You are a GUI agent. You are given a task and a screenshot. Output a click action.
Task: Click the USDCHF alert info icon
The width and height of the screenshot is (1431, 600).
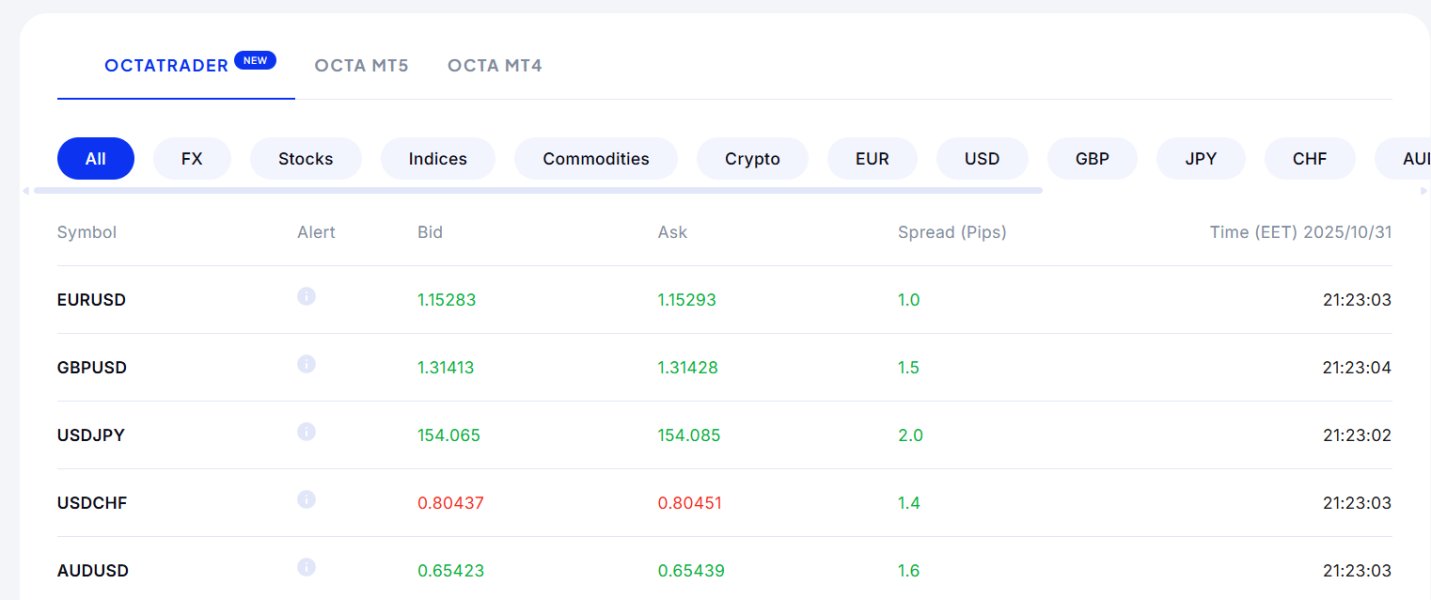[x=307, y=499]
